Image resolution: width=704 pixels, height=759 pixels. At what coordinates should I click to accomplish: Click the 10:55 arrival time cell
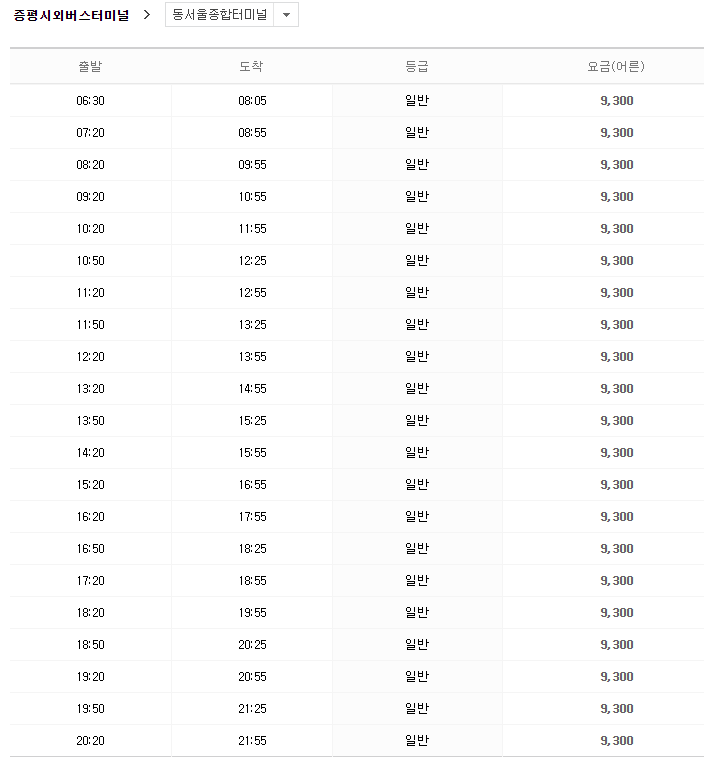tap(252, 197)
